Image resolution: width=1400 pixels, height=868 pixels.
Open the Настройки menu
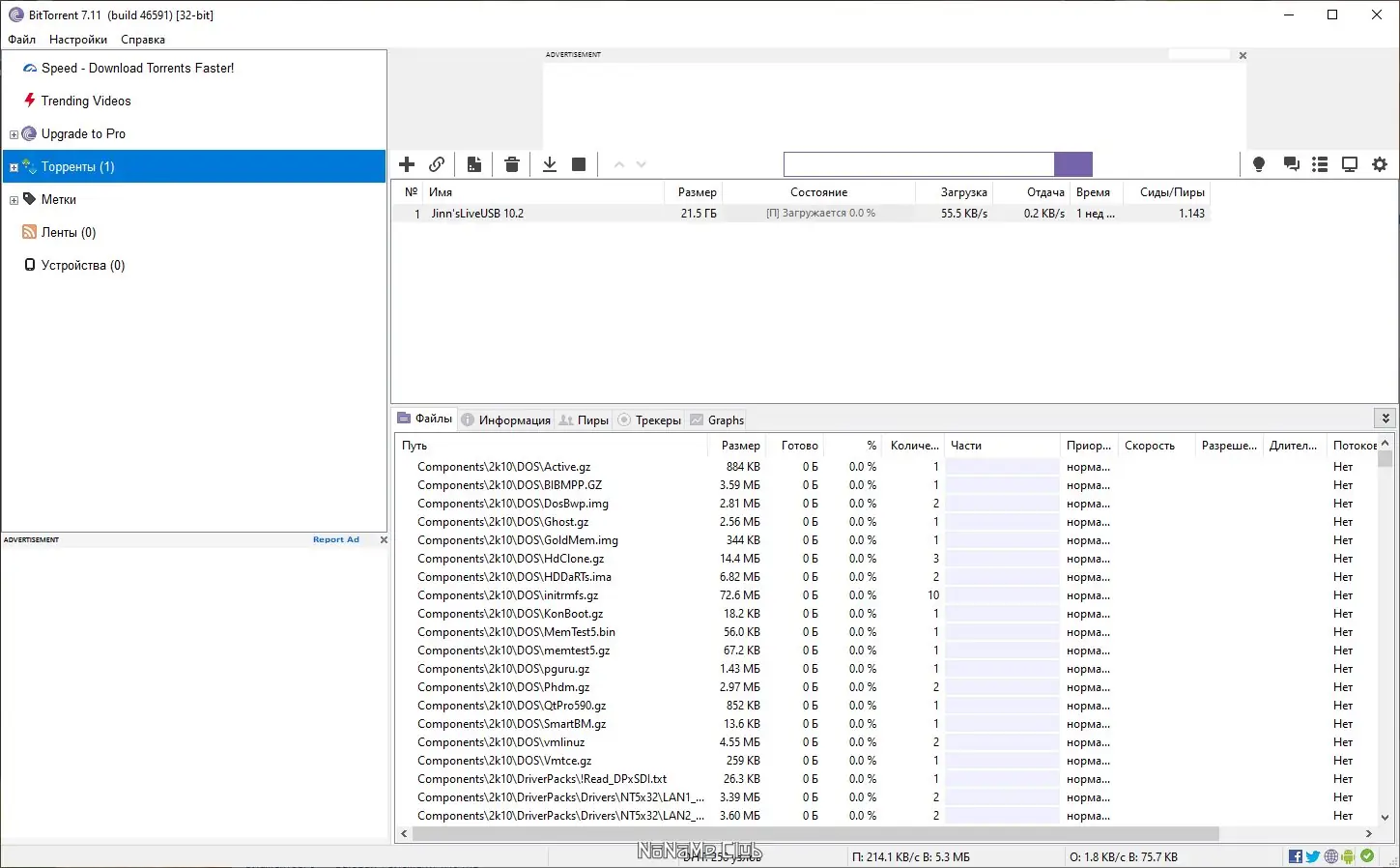tap(78, 40)
